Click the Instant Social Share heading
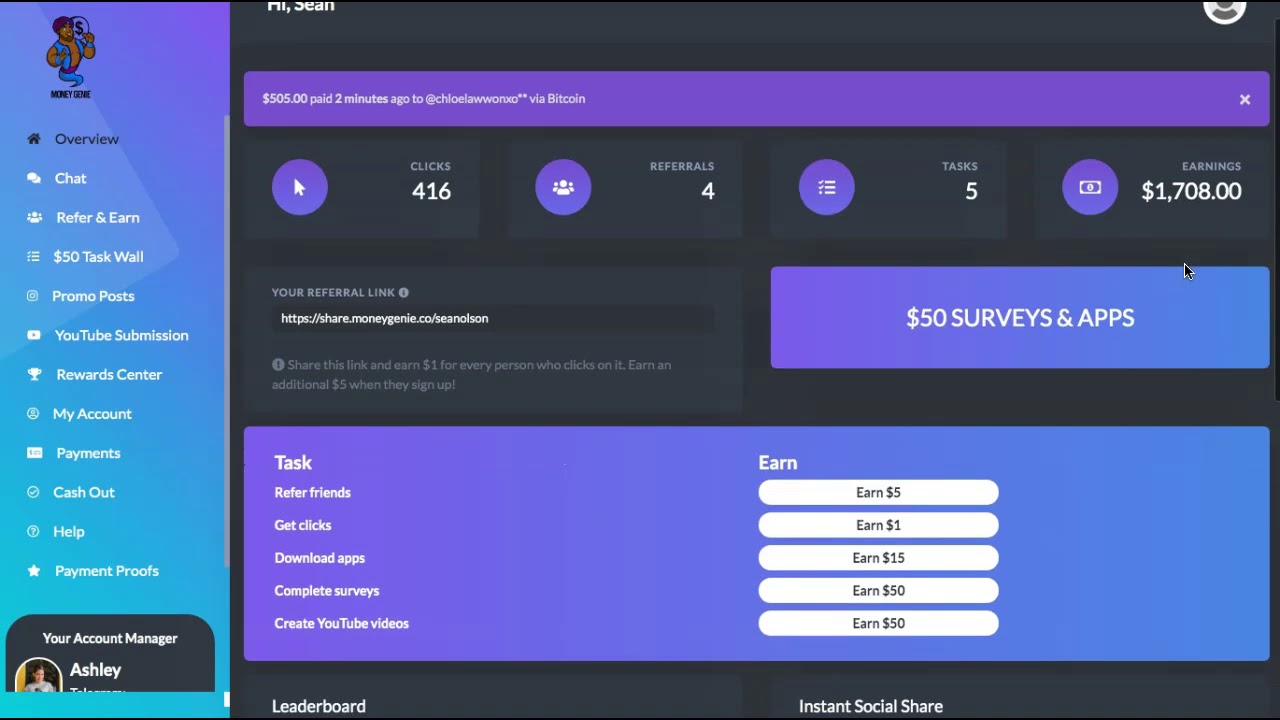 tap(871, 706)
